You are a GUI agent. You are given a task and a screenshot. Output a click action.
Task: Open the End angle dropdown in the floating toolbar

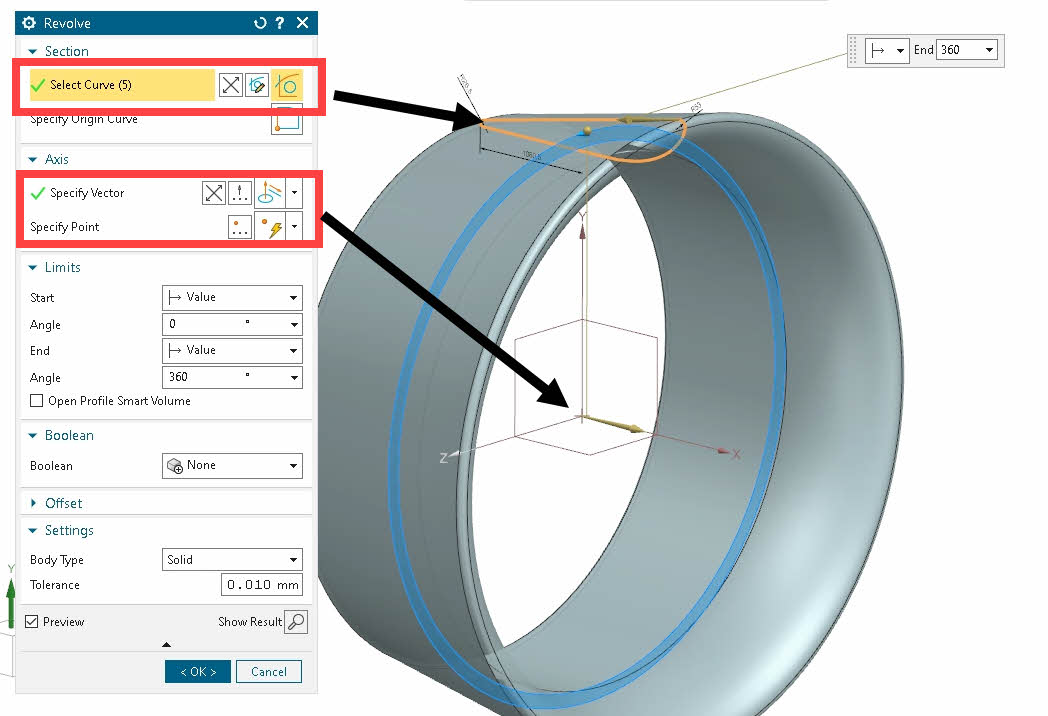[988, 49]
